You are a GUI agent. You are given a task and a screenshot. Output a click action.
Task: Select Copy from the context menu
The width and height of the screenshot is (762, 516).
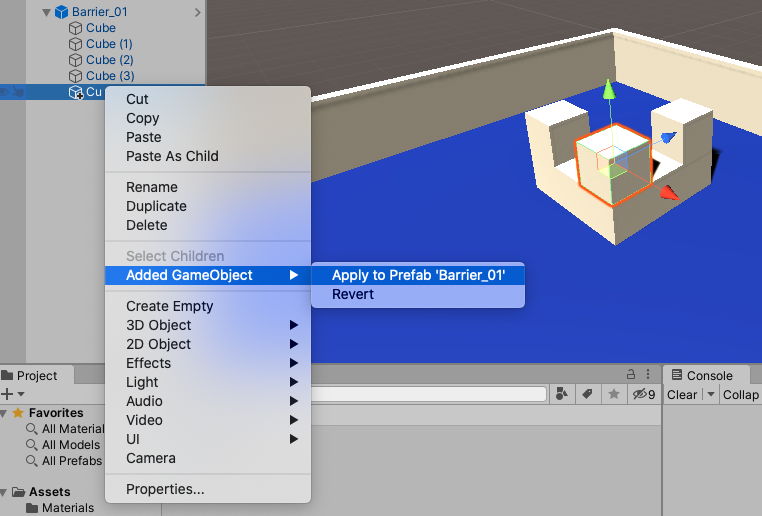coord(208,118)
